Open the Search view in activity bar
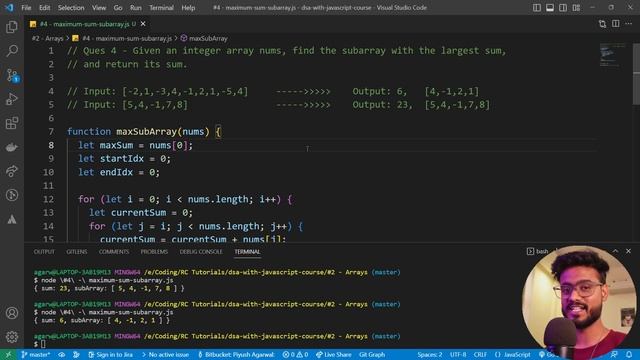Viewport: 640px width, 360px height. coord(12,51)
